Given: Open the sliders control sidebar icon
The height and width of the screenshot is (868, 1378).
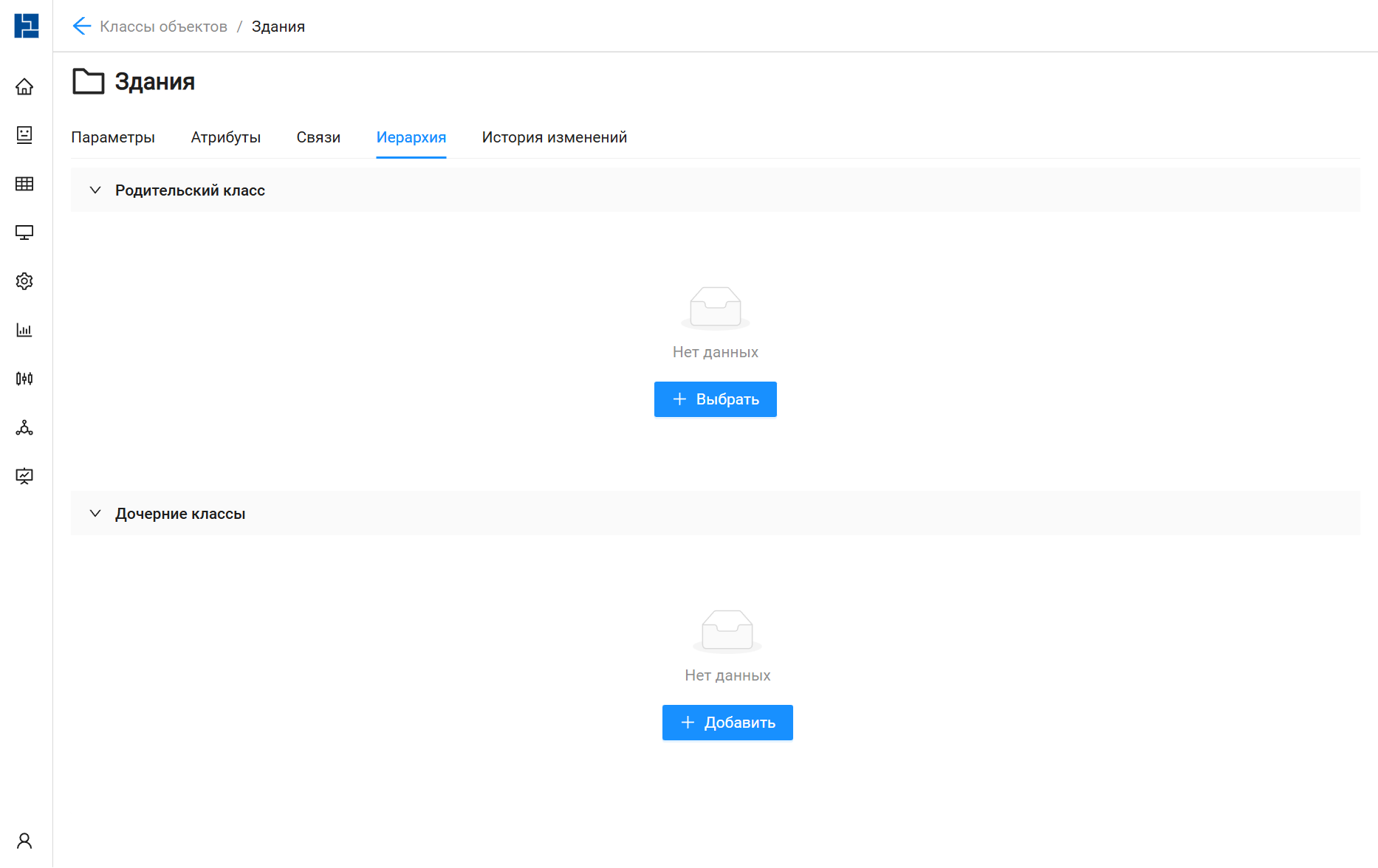Looking at the screenshot, I should click(x=24, y=379).
